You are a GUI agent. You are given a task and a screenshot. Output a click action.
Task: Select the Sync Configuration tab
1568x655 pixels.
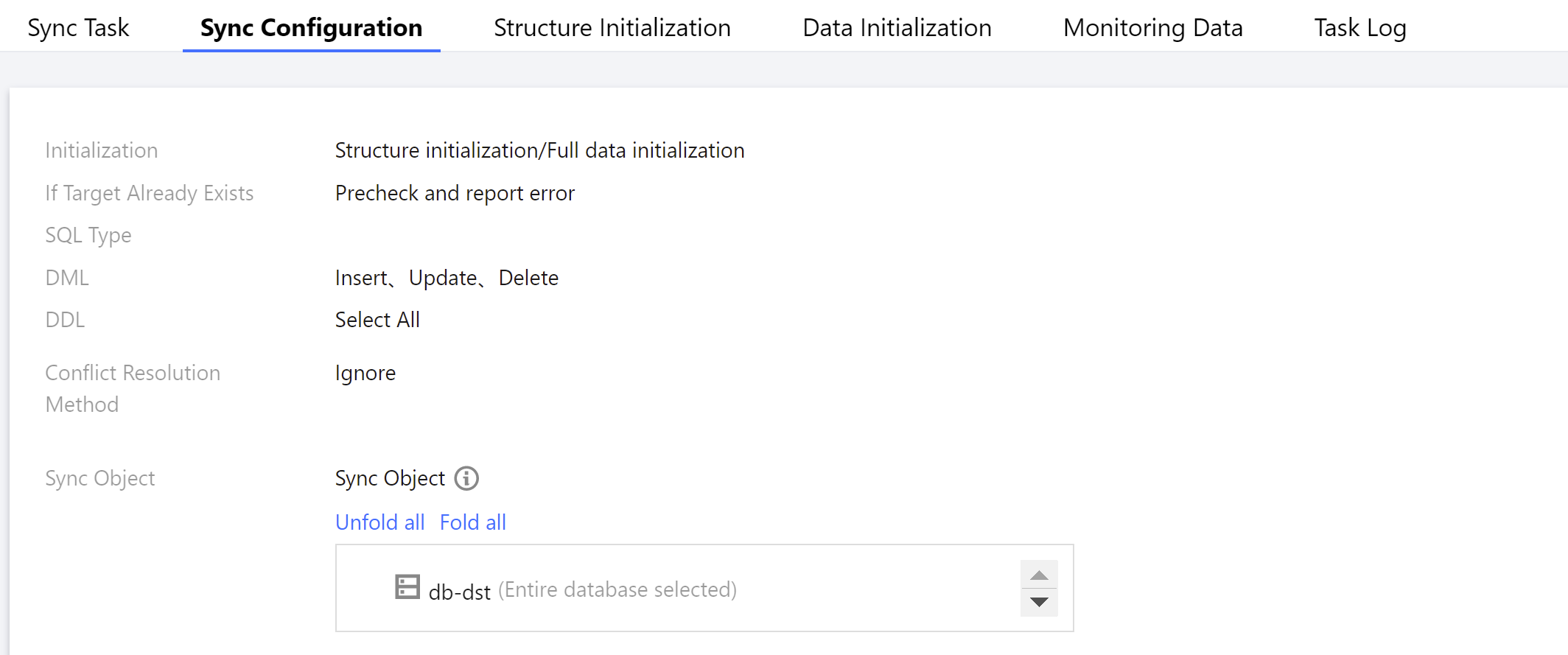click(x=311, y=28)
